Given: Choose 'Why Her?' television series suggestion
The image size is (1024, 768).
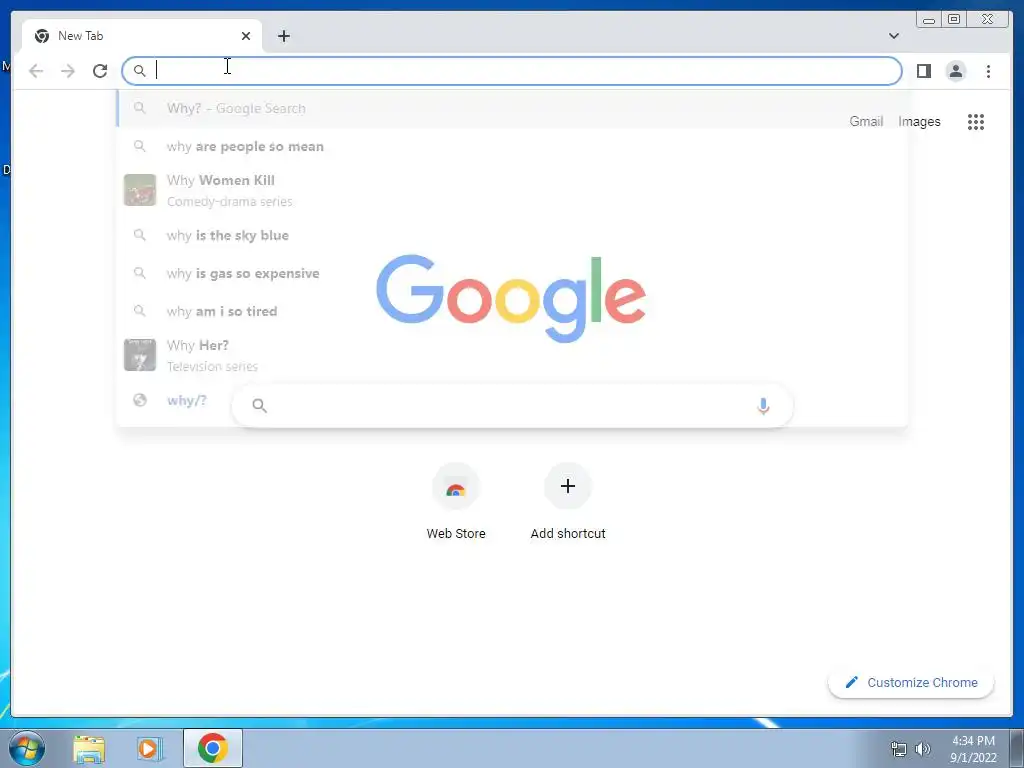Looking at the screenshot, I should coord(511,355).
